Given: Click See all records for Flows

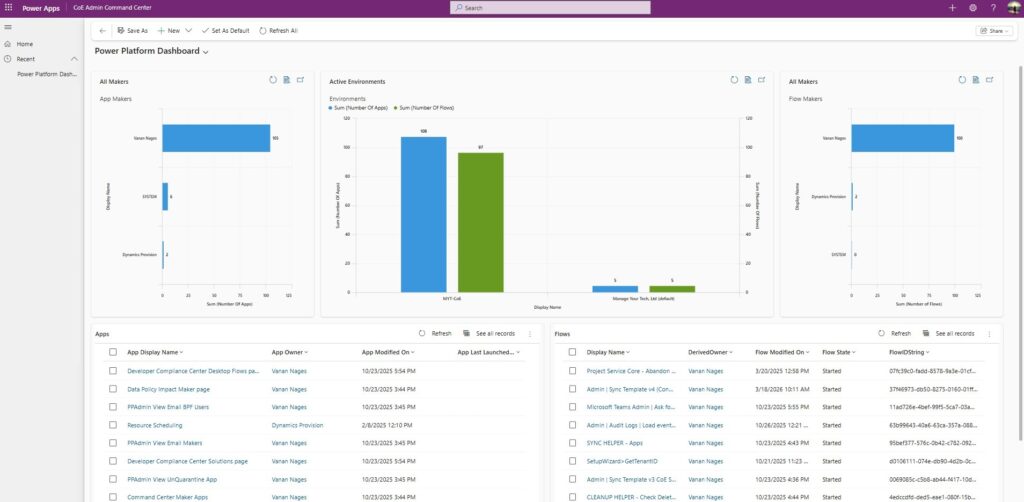Looking at the screenshot, I should (x=949, y=333).
